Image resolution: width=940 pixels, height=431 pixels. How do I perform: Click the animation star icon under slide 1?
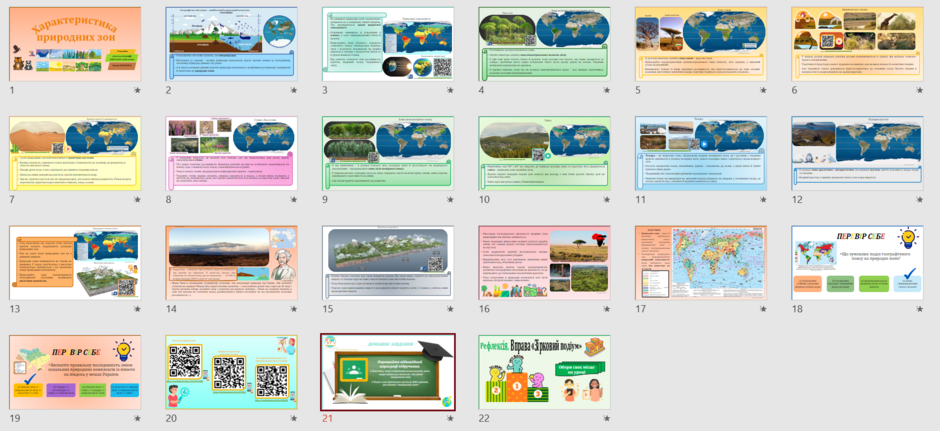(137, 91)
